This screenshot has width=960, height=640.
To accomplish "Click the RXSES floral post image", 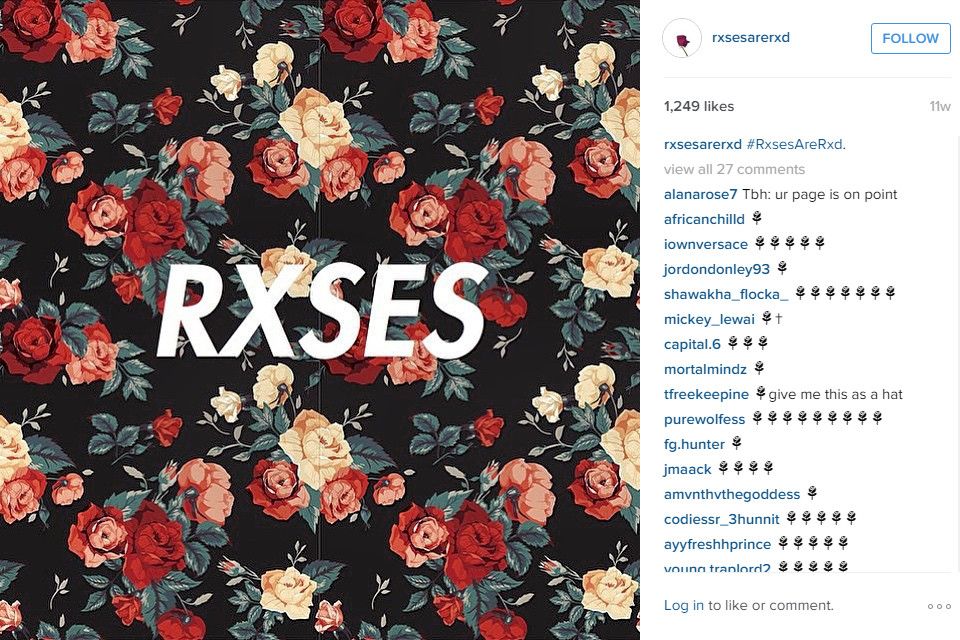I will [320, 320].
